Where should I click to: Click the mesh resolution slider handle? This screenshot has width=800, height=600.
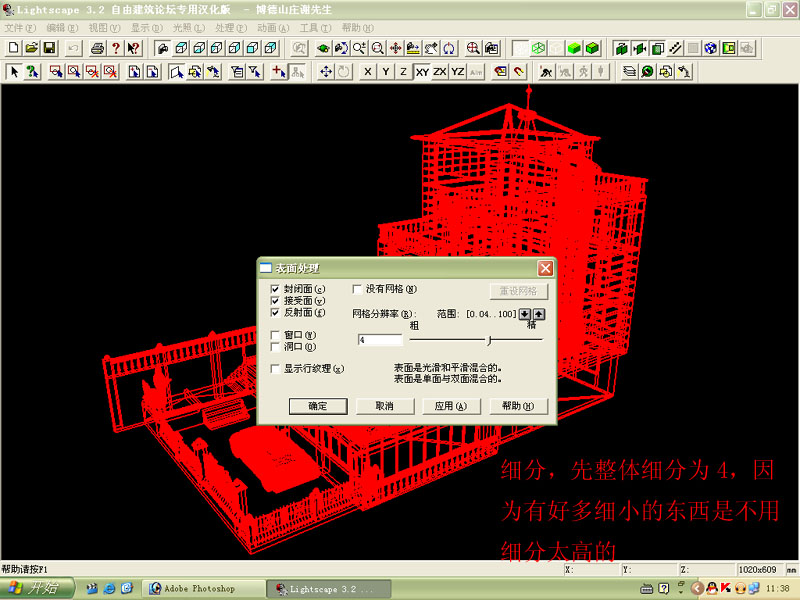489,340
